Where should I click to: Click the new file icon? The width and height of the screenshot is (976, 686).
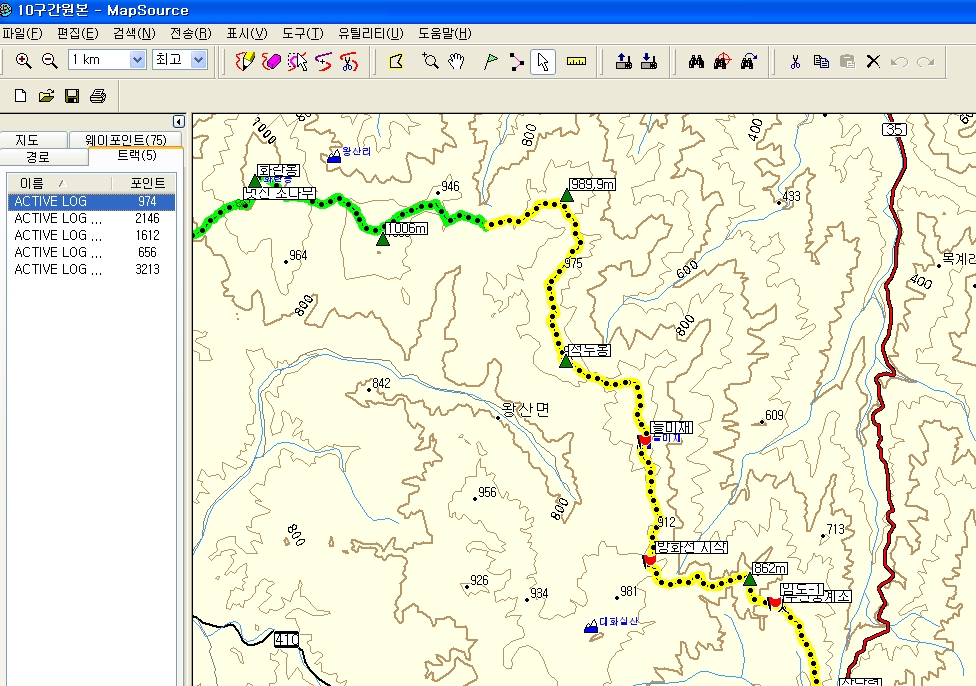click(x=21, y=96)
